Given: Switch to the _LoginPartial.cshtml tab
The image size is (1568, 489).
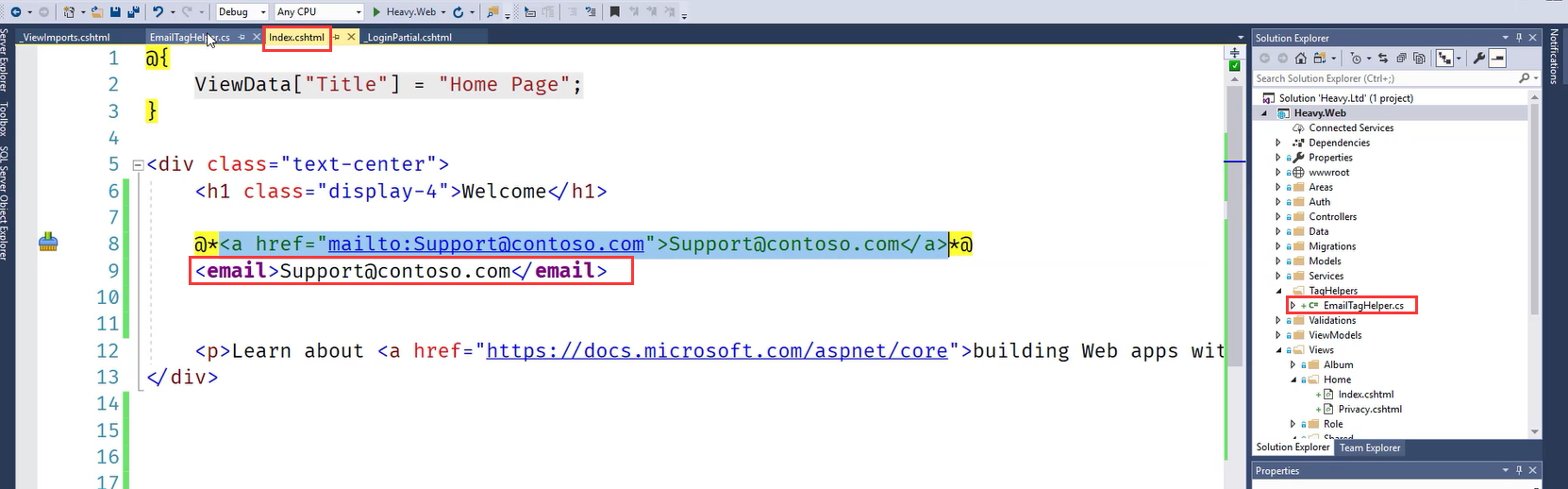Looking at the screenshot, I should (409, 38).
